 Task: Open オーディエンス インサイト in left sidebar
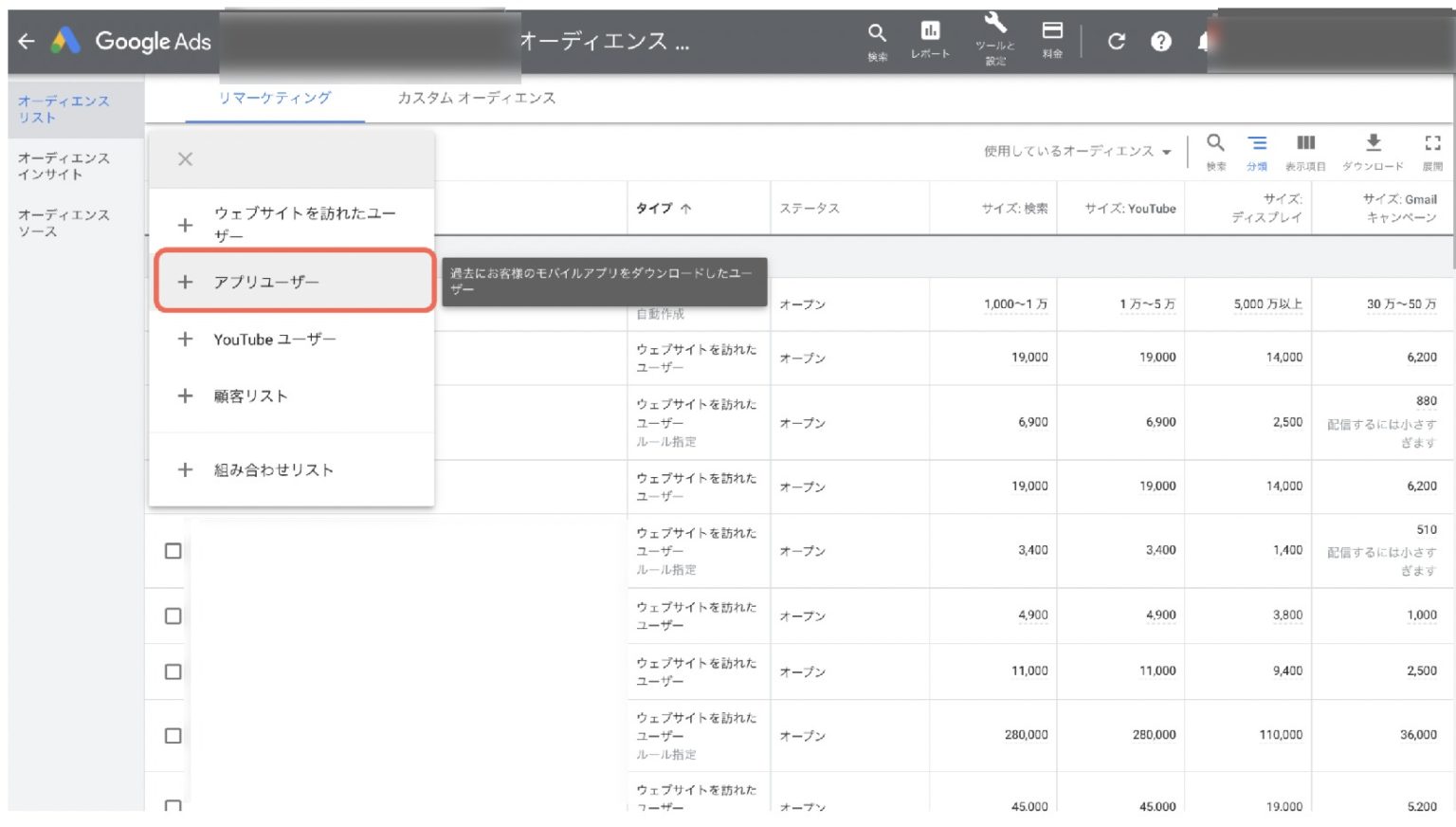64,166
